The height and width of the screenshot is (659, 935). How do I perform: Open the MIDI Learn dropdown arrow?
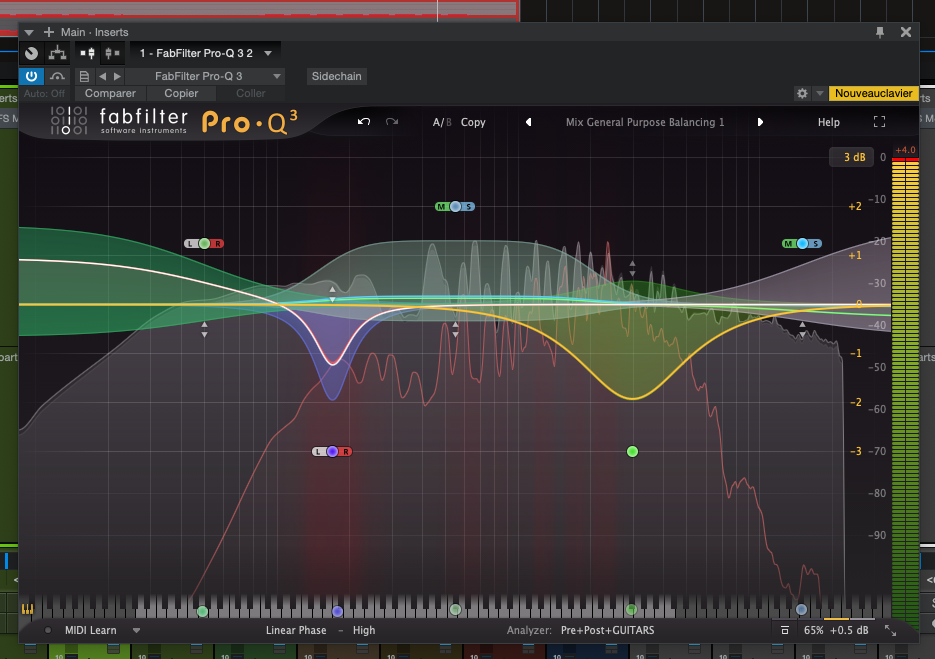click(137, 630)
